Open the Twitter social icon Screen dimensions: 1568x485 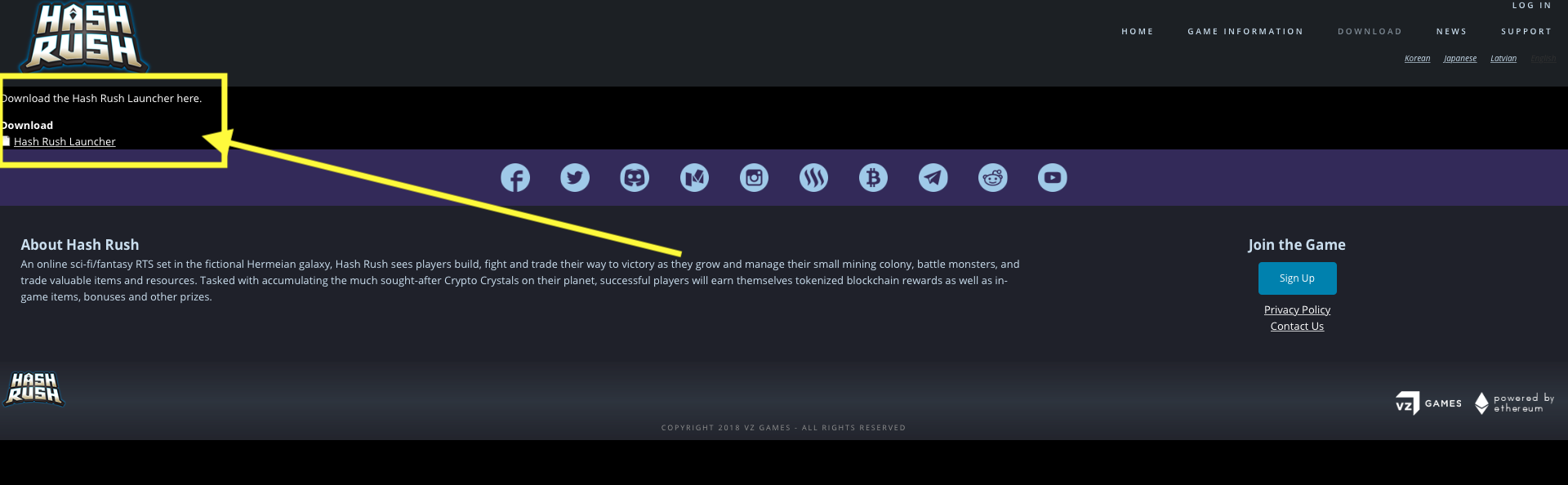[575, 177]
